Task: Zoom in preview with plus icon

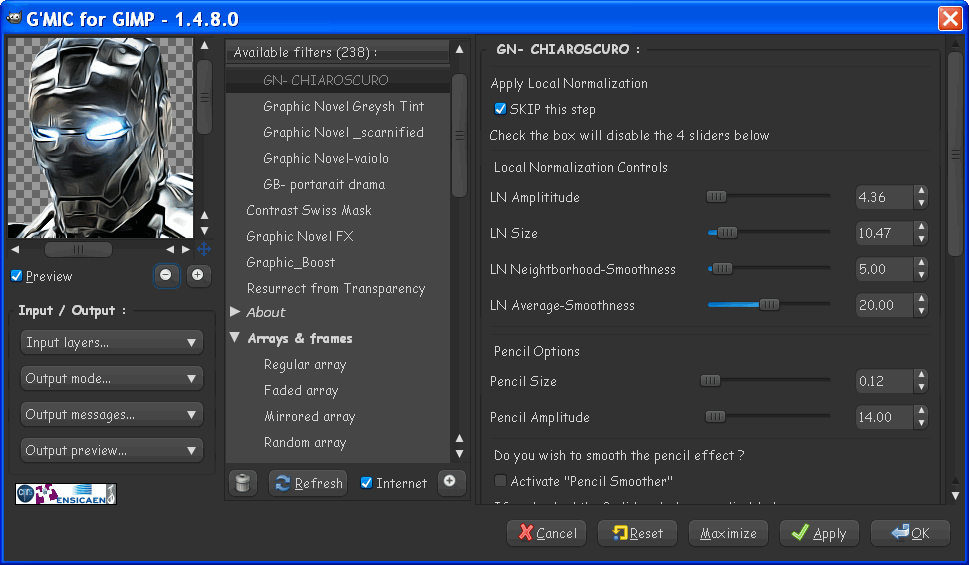Action: 197,275
